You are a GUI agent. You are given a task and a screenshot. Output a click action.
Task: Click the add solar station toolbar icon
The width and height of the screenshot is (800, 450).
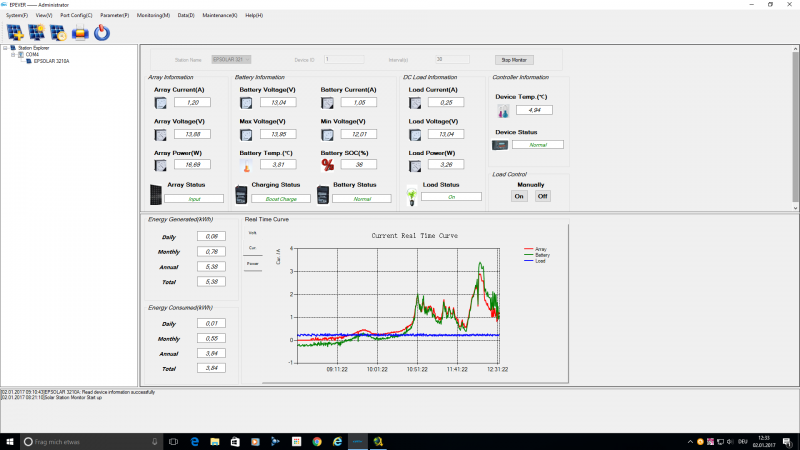pos(15,33)
